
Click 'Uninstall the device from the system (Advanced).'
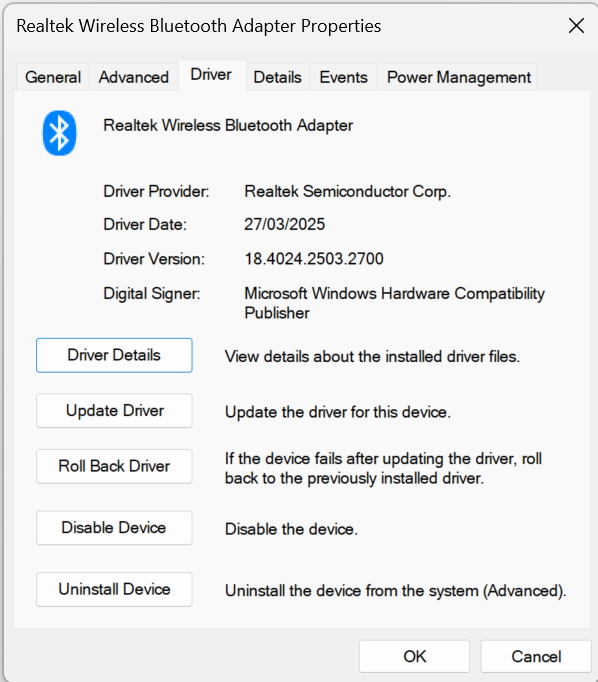pos(395,591)
